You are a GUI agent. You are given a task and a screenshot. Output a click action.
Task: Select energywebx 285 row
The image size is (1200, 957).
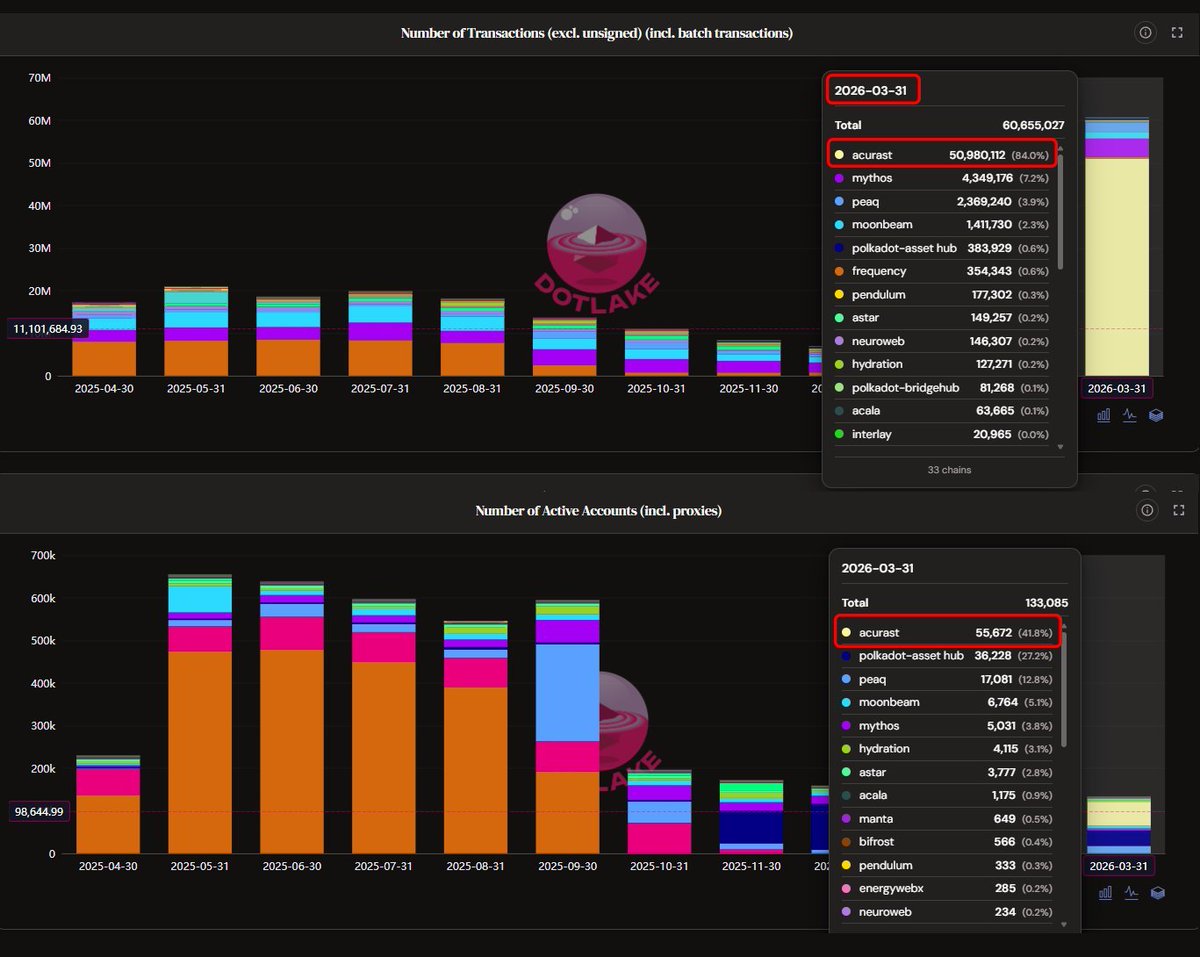pyautogui.click(x=948, y=889)
